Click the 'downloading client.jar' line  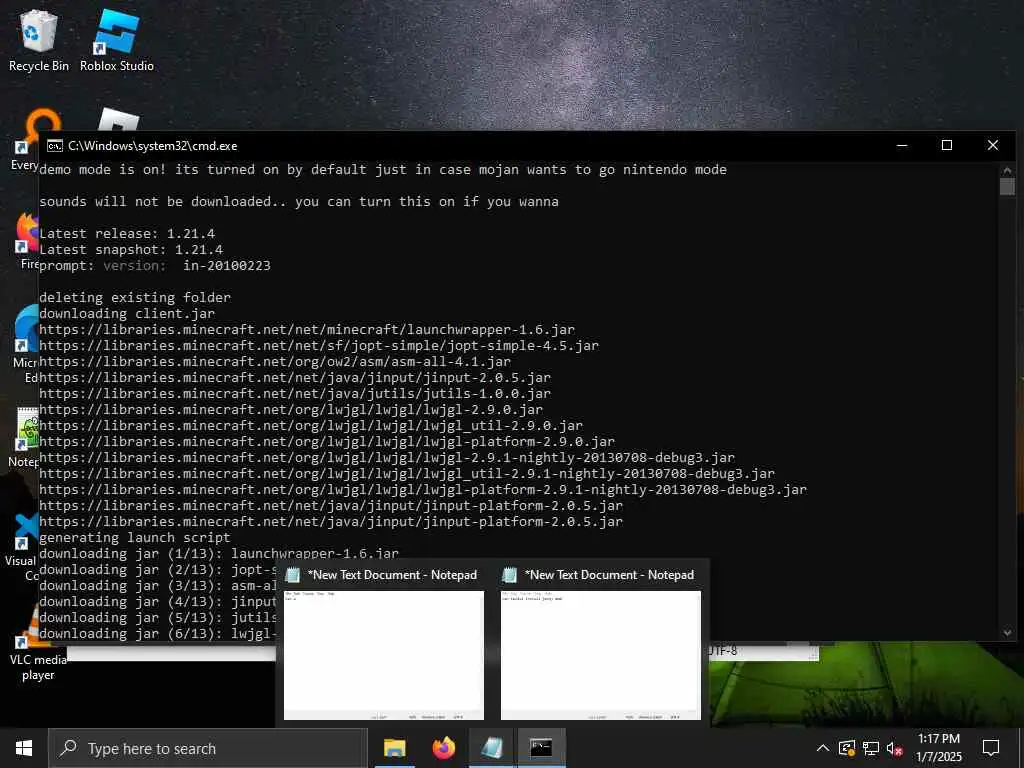[x=127, y=313]
